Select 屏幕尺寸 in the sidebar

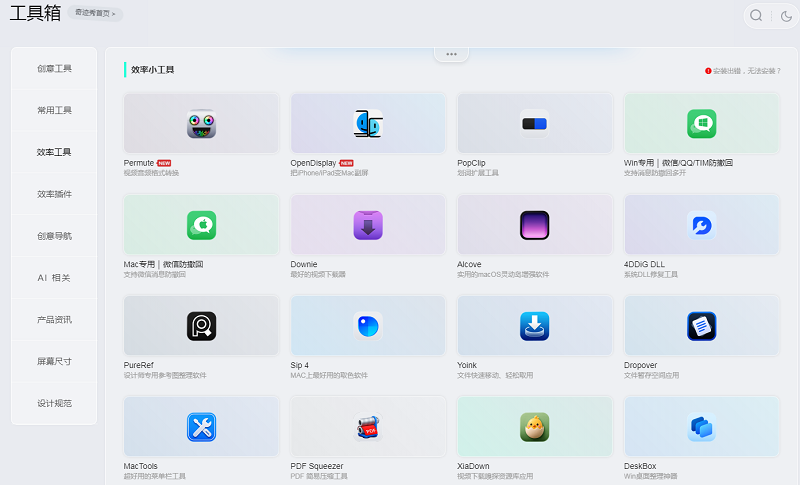click(x=54, y=361)
